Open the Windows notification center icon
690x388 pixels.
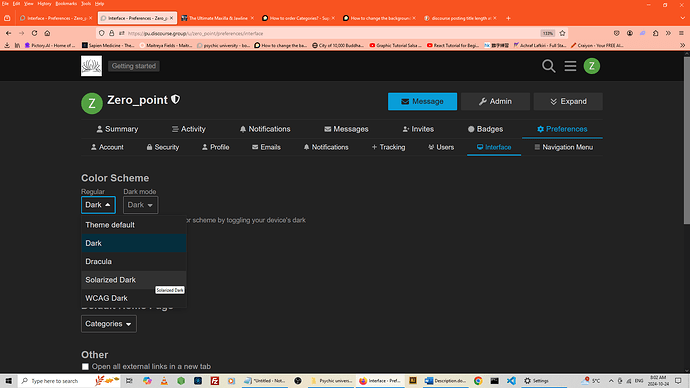pyautogui.click(x=678, y=381)
